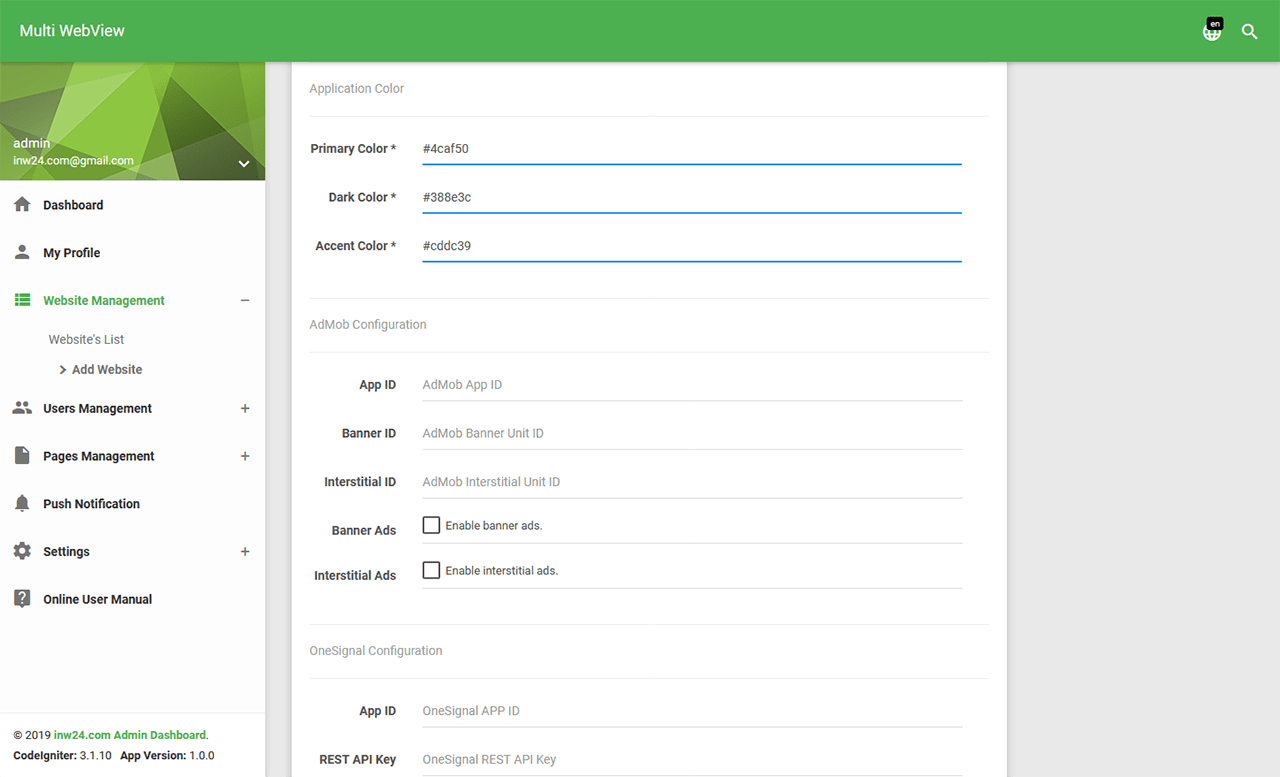Click the 'Interstitial ID' label
This screenshot has height=777, width=1280.
coord(360,482)
